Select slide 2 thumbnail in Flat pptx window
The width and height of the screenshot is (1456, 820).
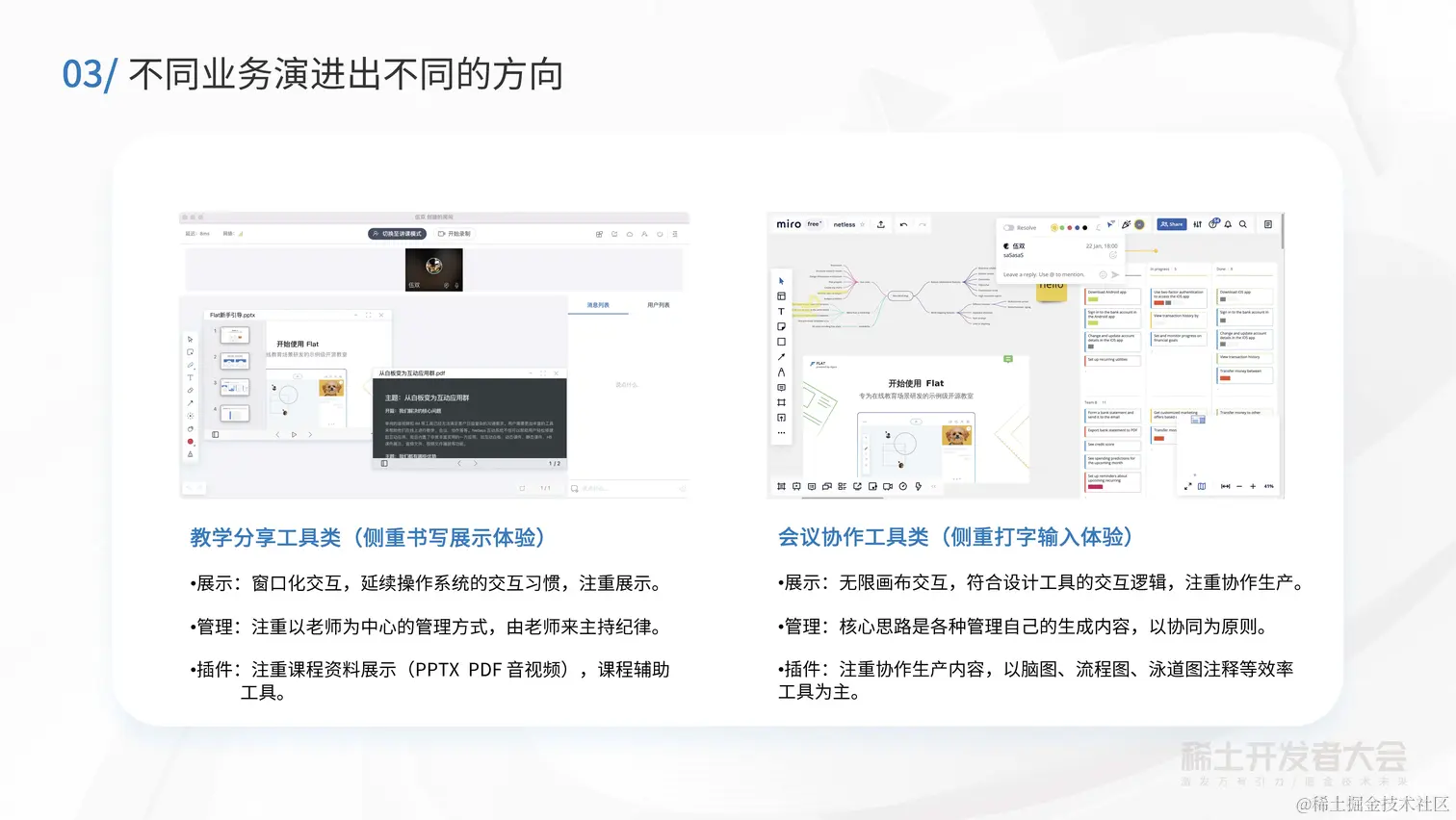[x=235, y=361]
